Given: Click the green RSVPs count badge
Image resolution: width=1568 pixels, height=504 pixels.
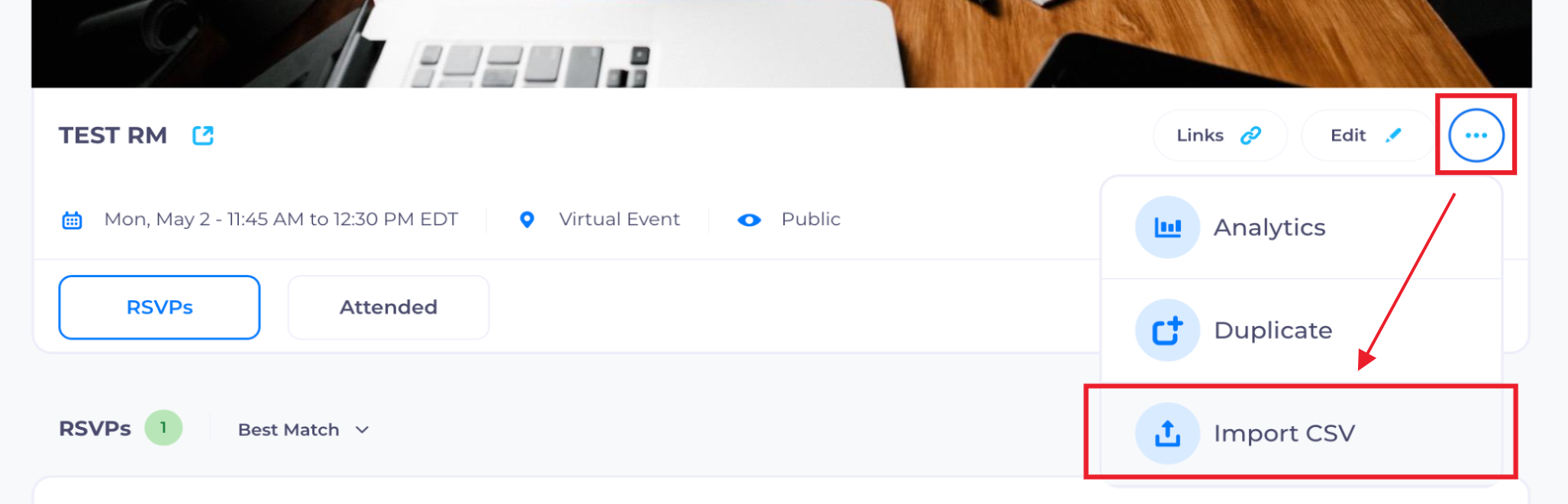Looking at the screenshot, I should click(163, 428).
